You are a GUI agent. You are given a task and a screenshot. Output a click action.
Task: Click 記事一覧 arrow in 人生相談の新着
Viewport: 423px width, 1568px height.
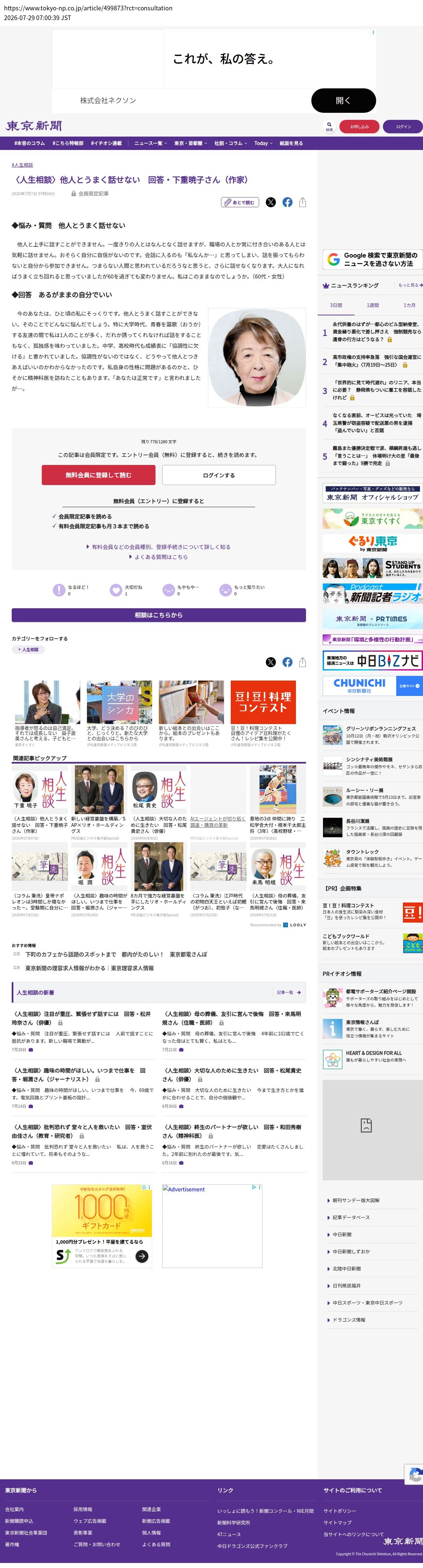(289, 992)
